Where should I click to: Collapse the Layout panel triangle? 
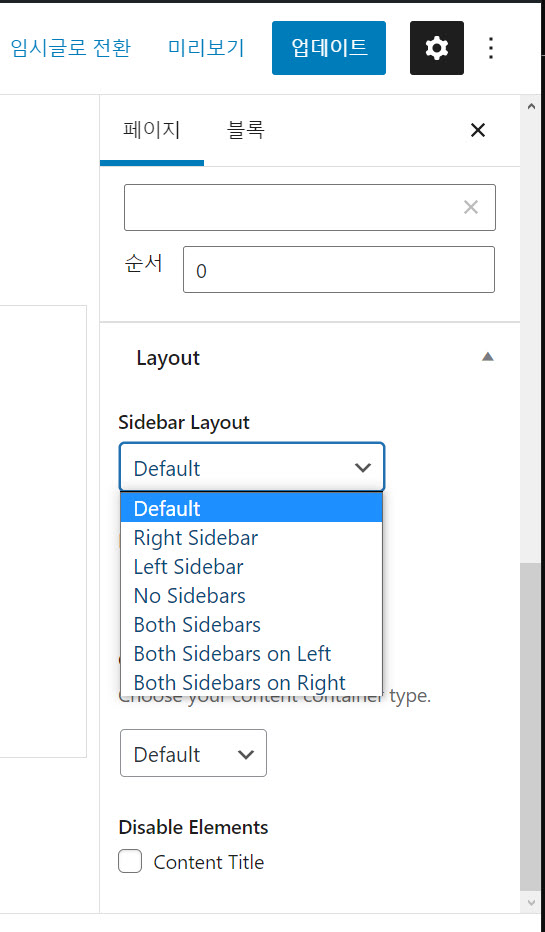[488, 357]
